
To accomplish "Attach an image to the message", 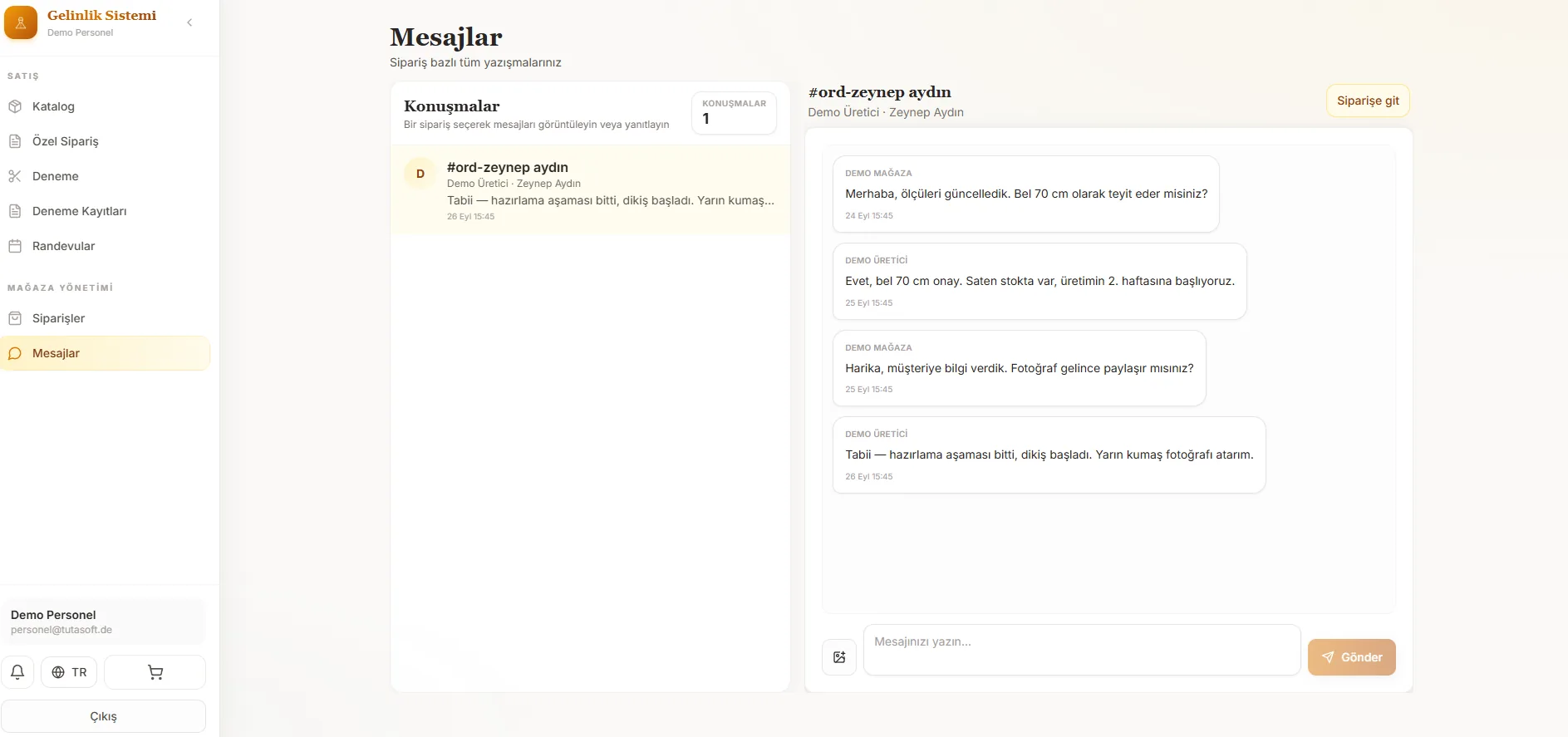I will (x=839, y=657).
